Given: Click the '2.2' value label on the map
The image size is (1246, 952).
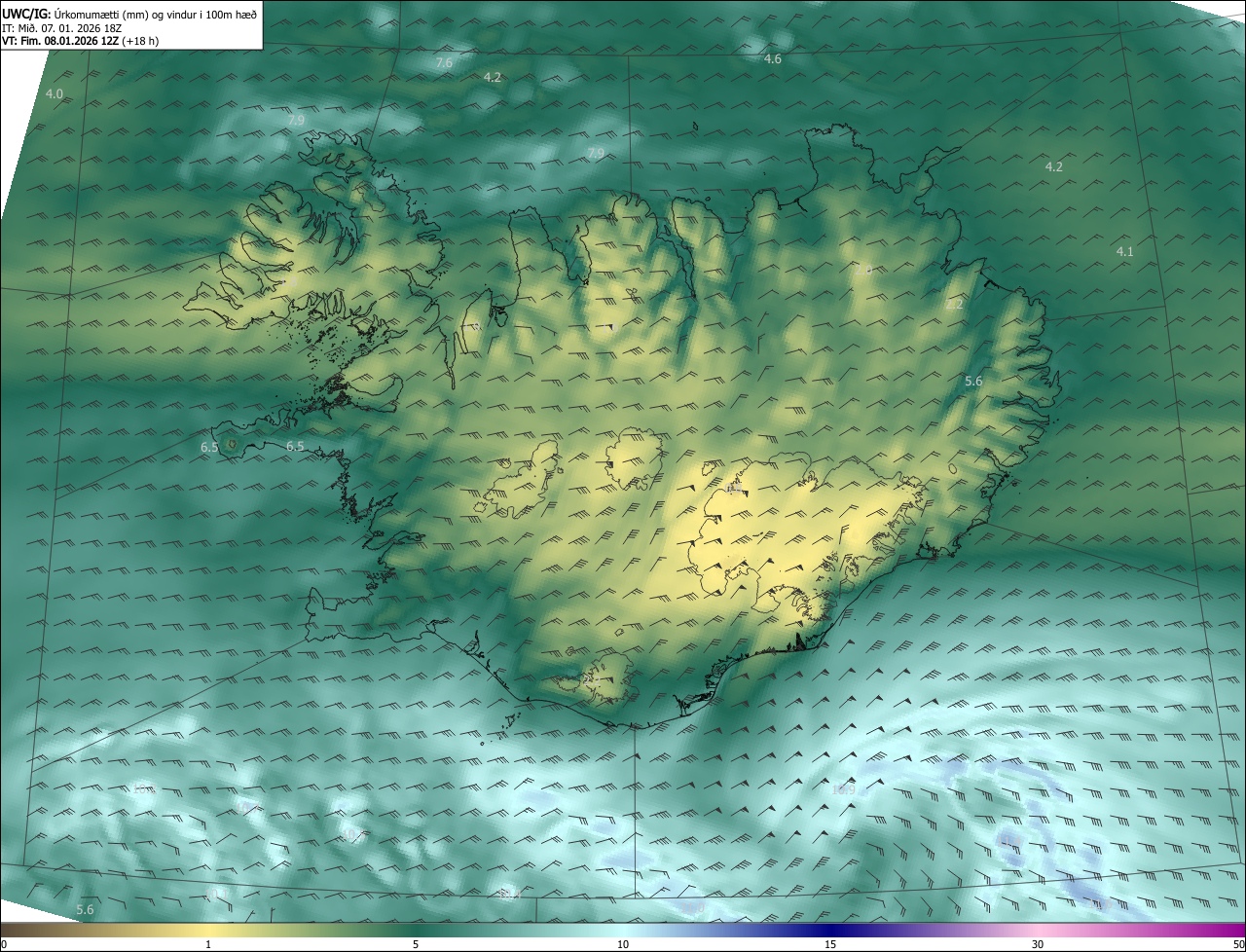Looking at the screenshot, I should 954,305.
